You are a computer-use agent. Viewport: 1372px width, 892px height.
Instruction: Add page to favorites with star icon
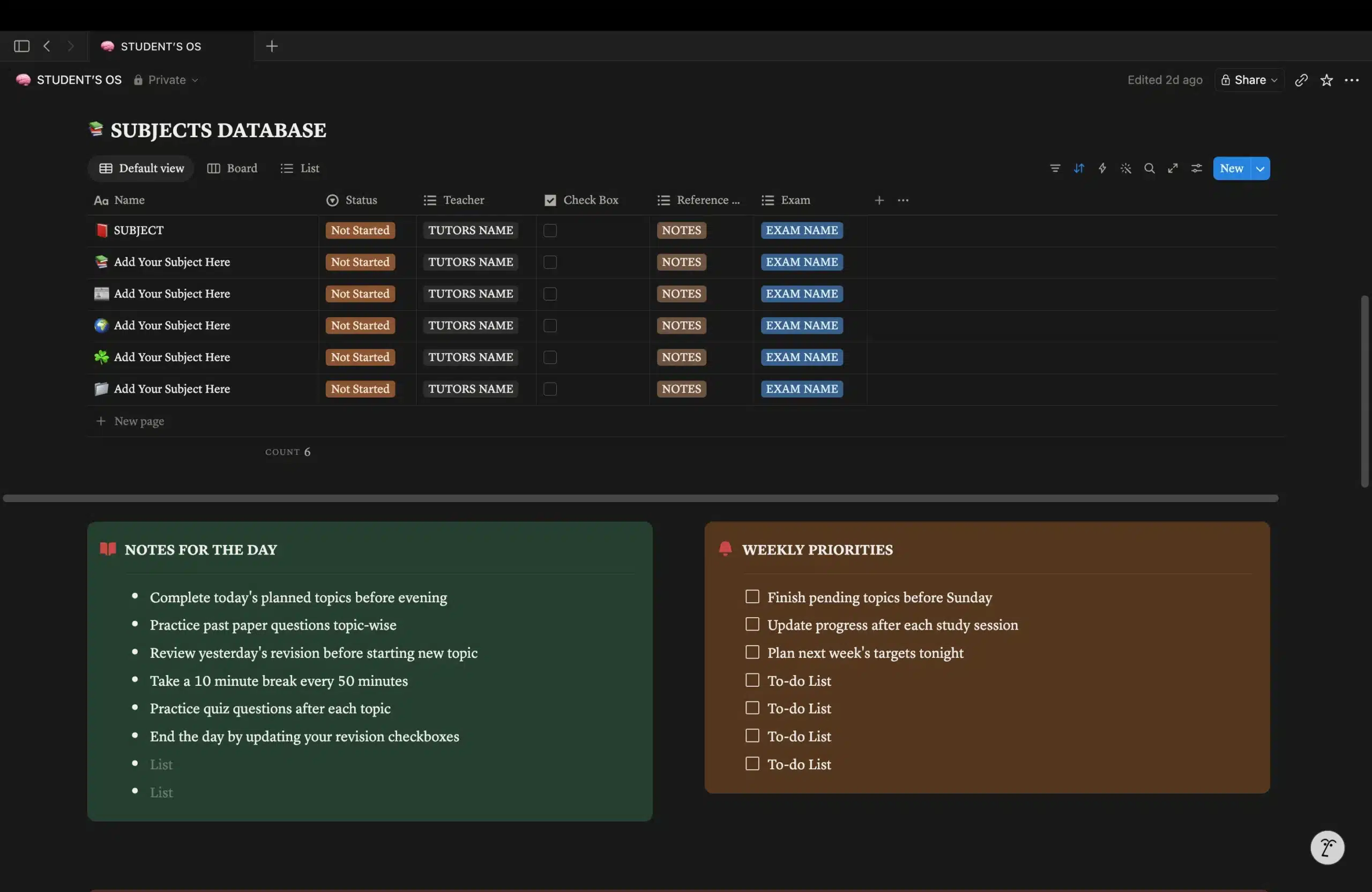tap(1326, 80)
